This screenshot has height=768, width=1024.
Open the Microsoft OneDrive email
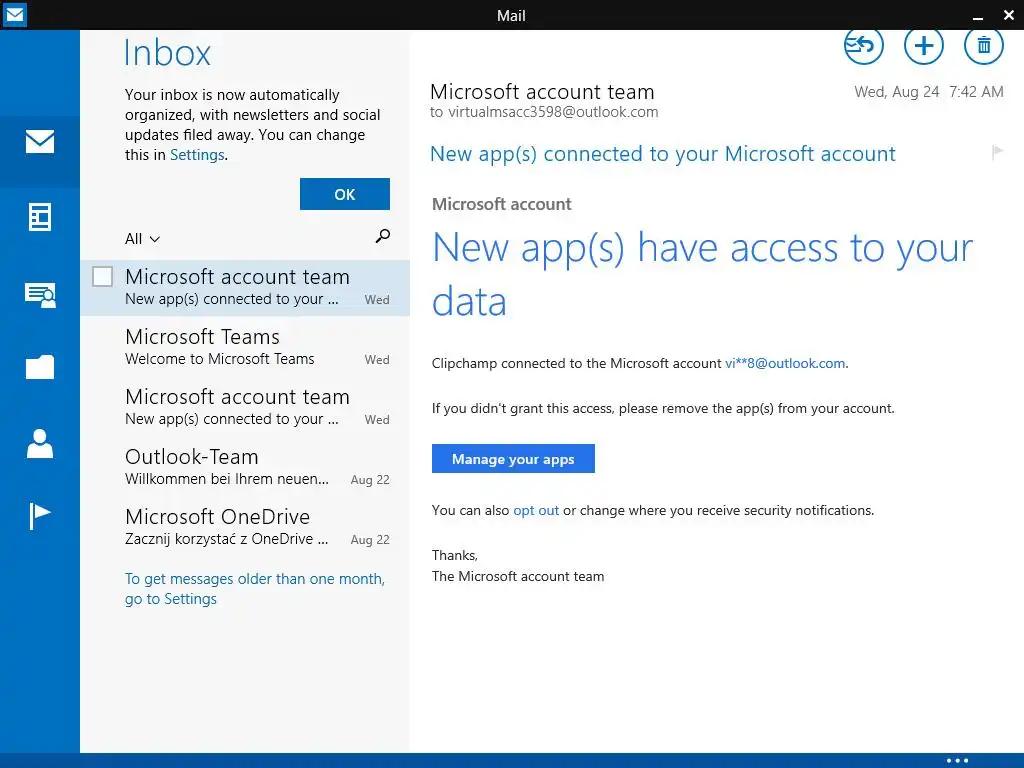coord(245,527)
